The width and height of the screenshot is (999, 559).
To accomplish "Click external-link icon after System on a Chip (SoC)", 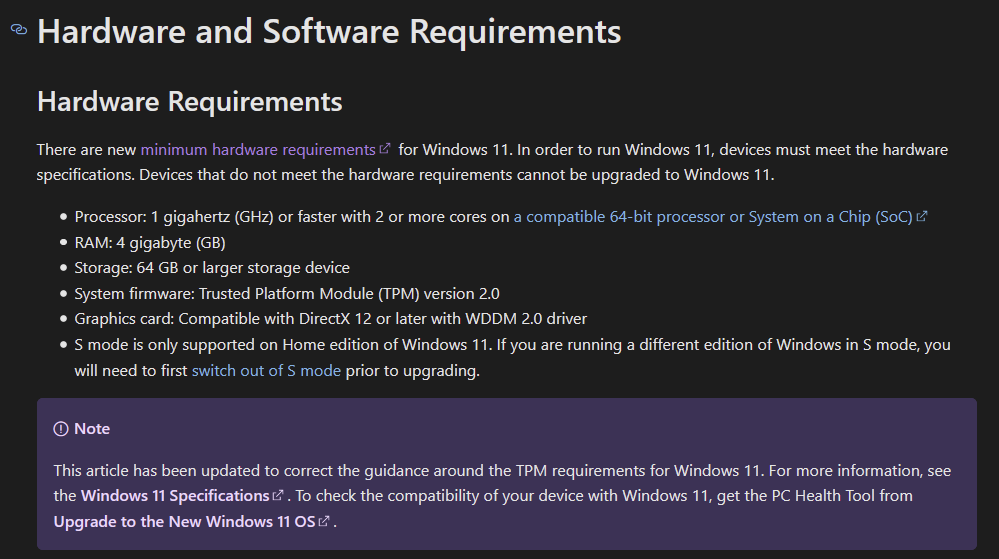I will point(921,217).
